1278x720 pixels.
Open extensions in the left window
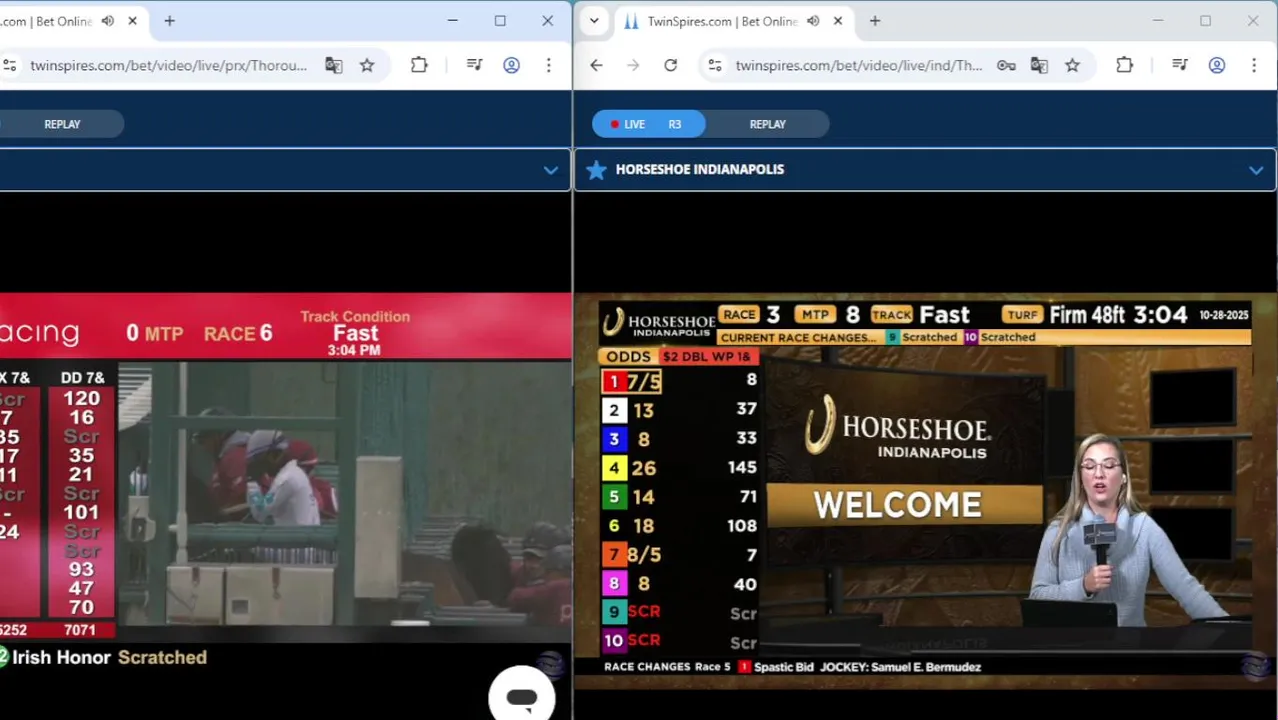(x=419, y=65)
